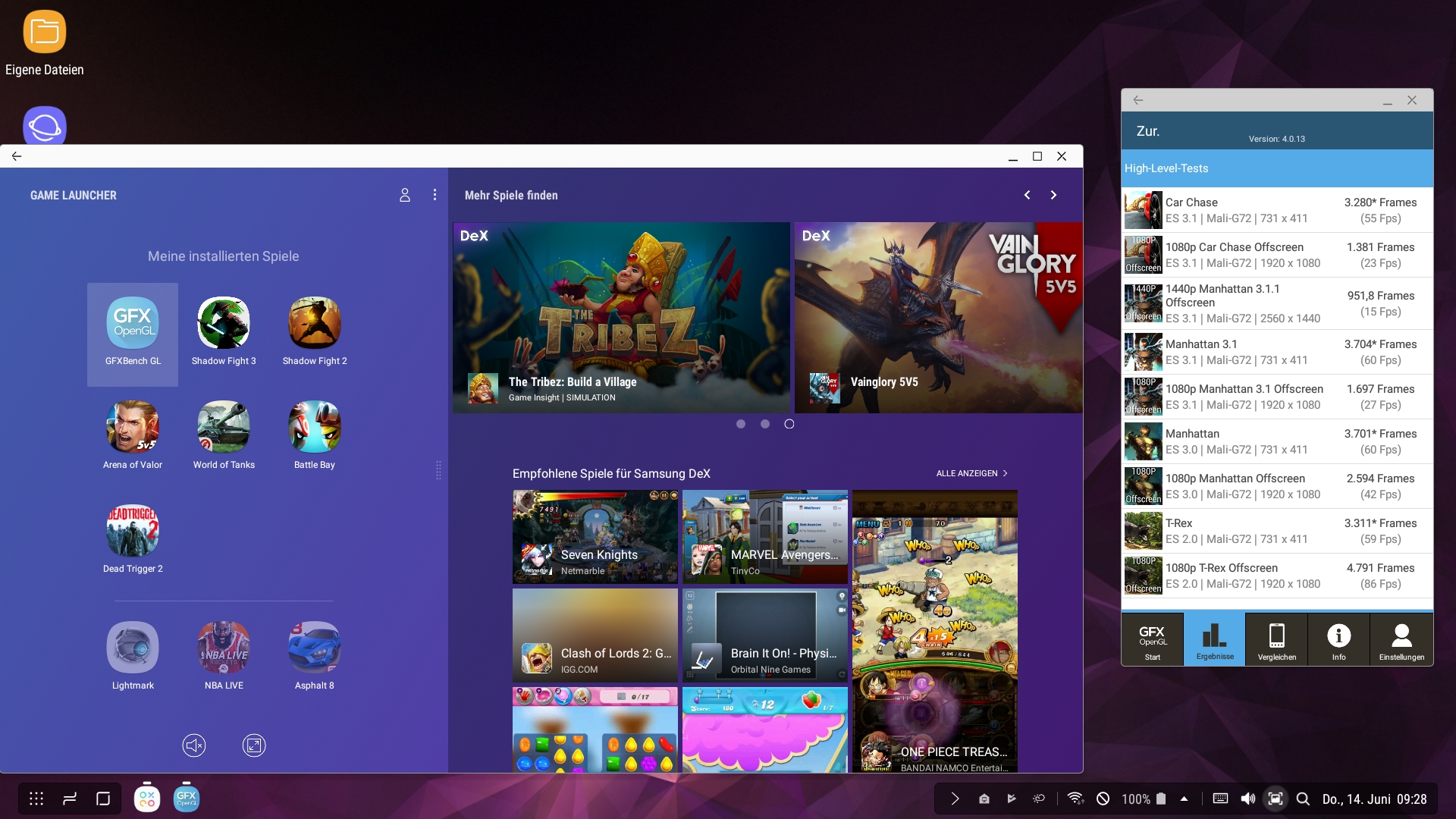Open Game Launcher three-dot overflow menu

coord(435,195)
